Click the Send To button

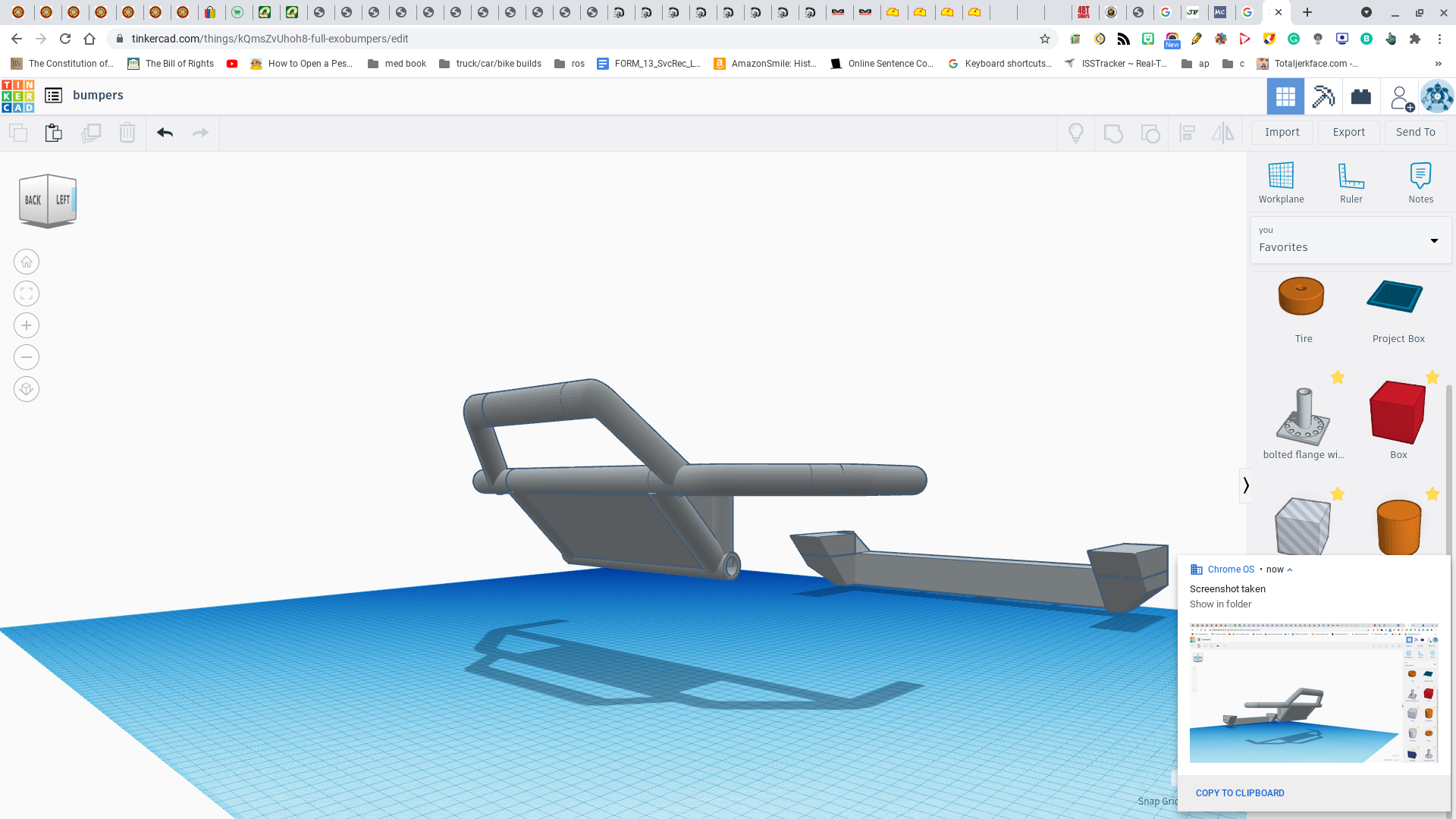pos(1416,132)
